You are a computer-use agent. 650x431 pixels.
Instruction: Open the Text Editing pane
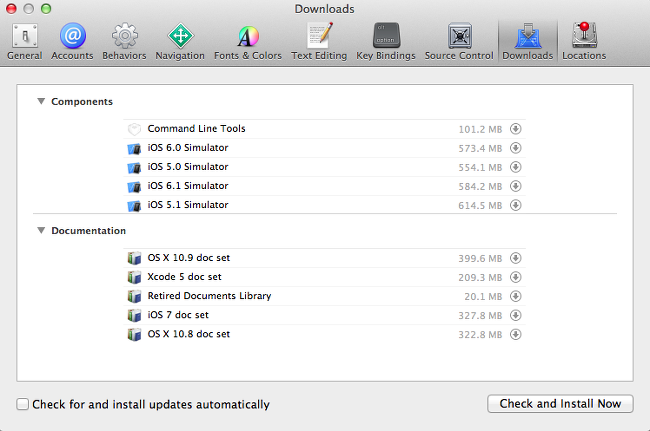pyautogui.click(x=319, y=42)
